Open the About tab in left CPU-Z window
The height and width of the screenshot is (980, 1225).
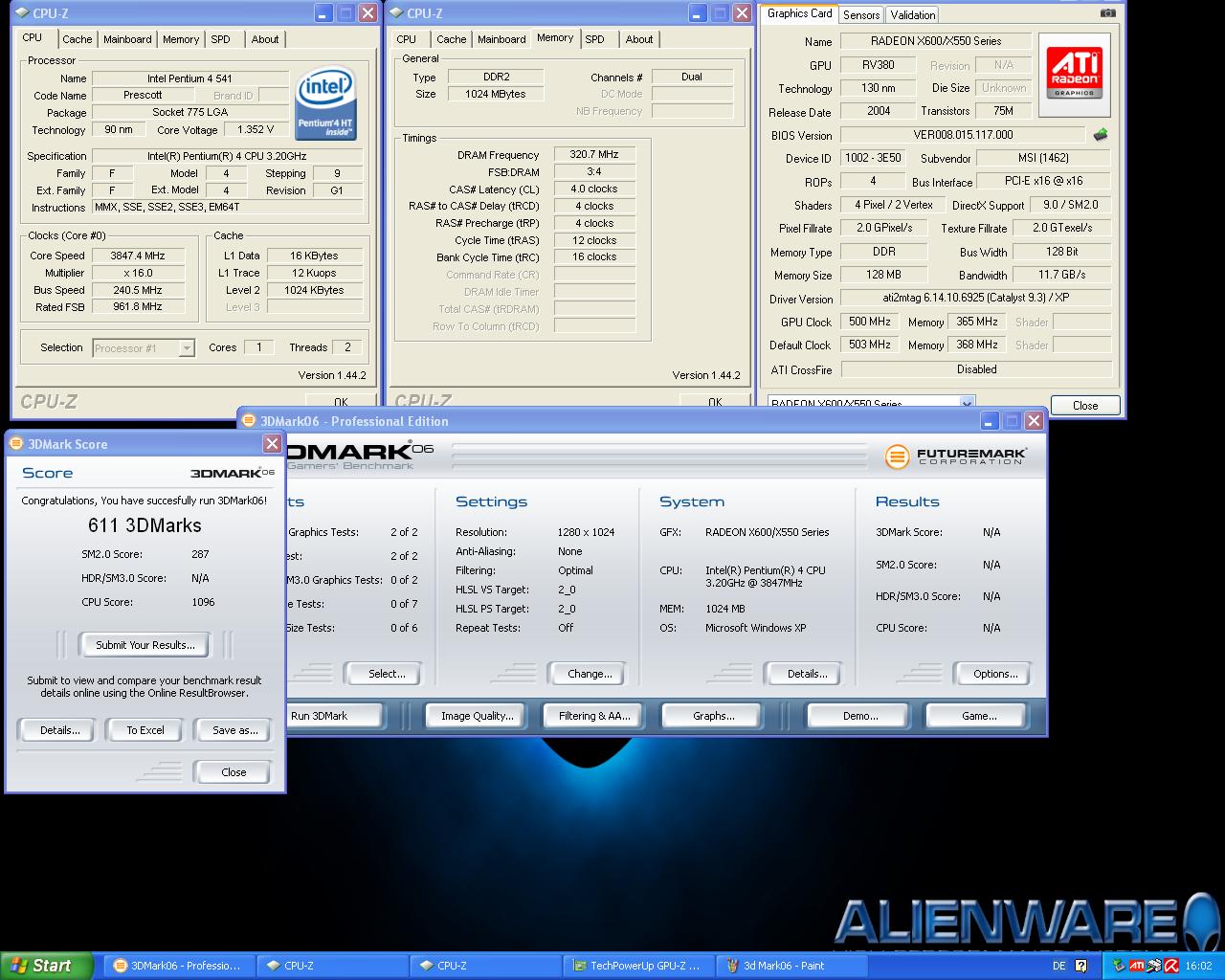[x=265, y=39]
